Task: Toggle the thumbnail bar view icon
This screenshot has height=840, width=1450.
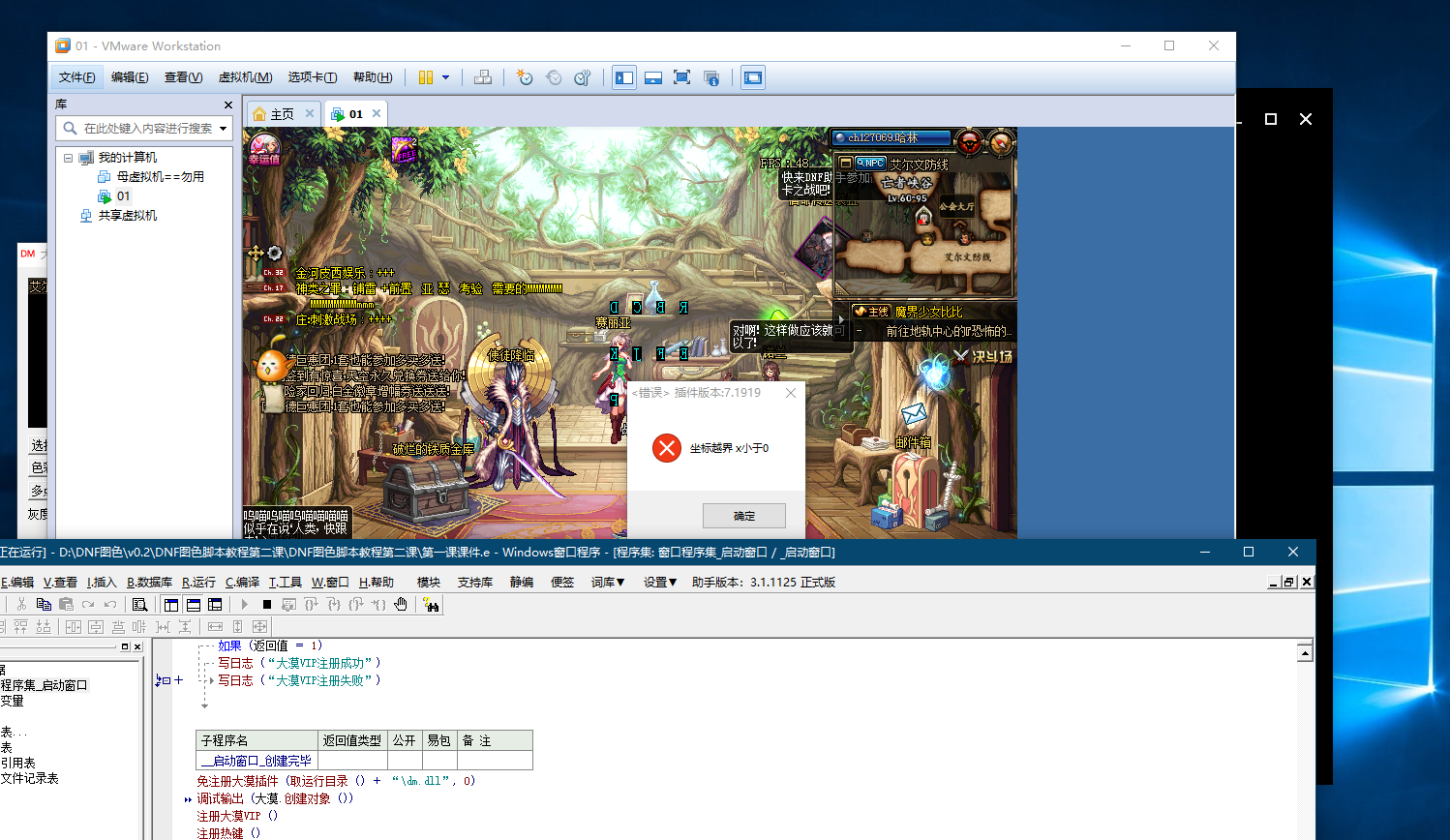Action: point(653,77)
